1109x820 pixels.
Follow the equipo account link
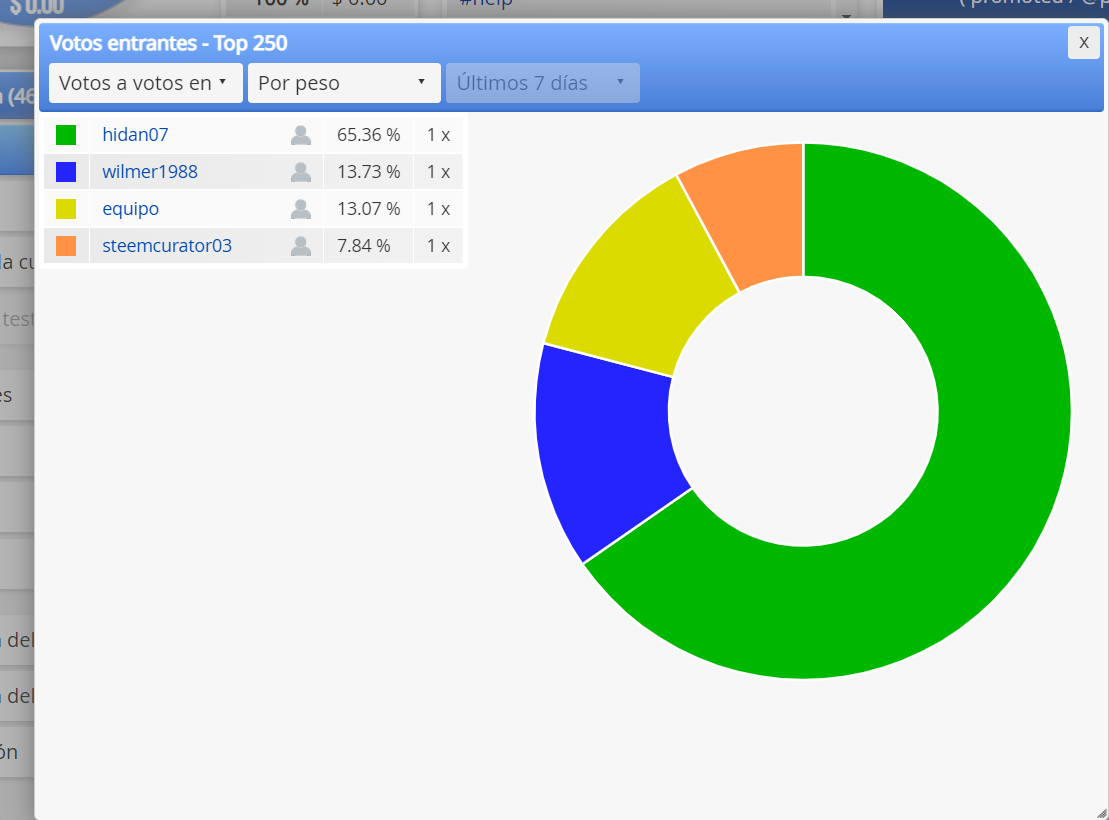coord(131,209)
